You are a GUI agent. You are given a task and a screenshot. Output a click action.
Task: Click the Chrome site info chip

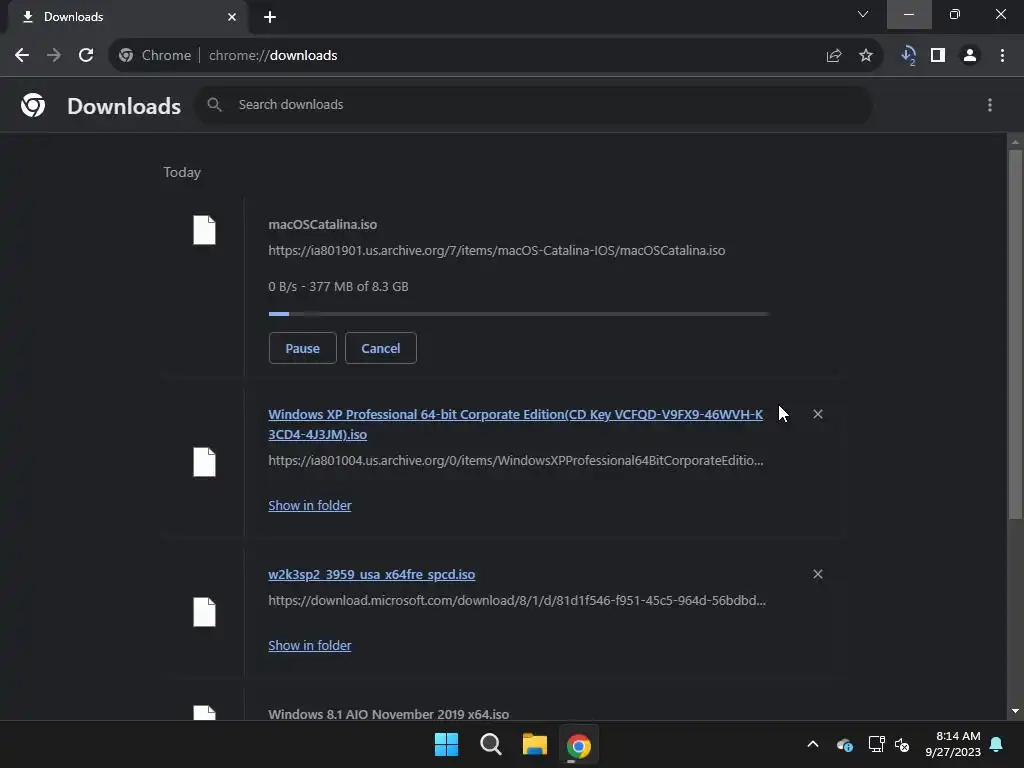(155, 56)
